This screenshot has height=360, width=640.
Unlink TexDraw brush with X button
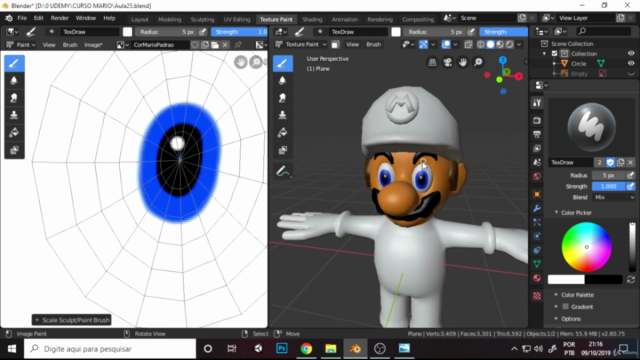click(x=631, y=162)
